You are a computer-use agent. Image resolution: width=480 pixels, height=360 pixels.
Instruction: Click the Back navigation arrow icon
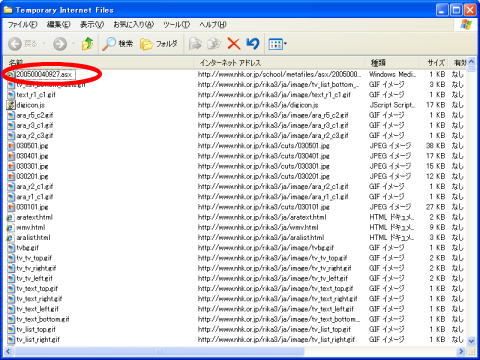(15, 44)
